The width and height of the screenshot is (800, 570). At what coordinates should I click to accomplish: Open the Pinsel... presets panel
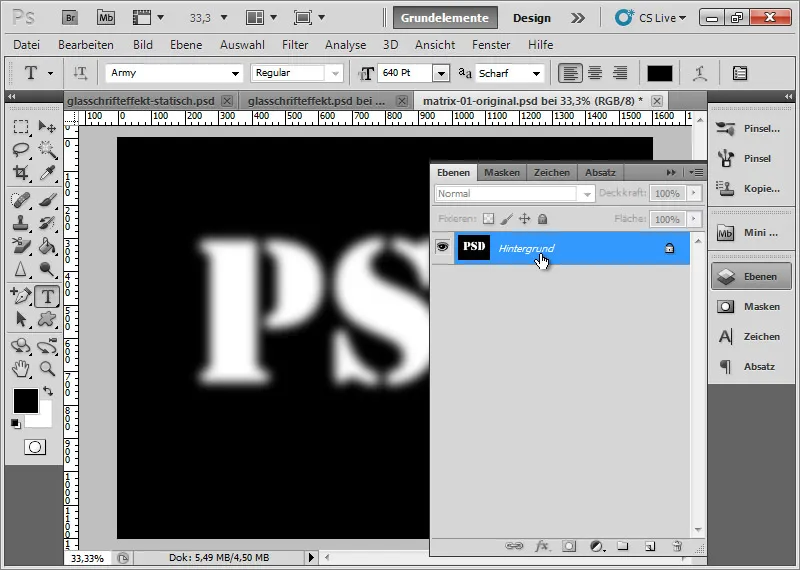(x=752, y=129)
